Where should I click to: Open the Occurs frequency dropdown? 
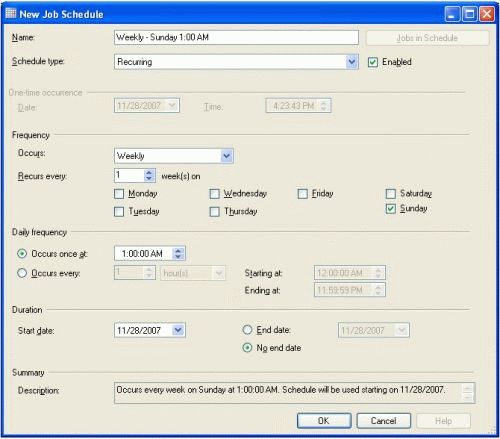[x=226, y=156]
